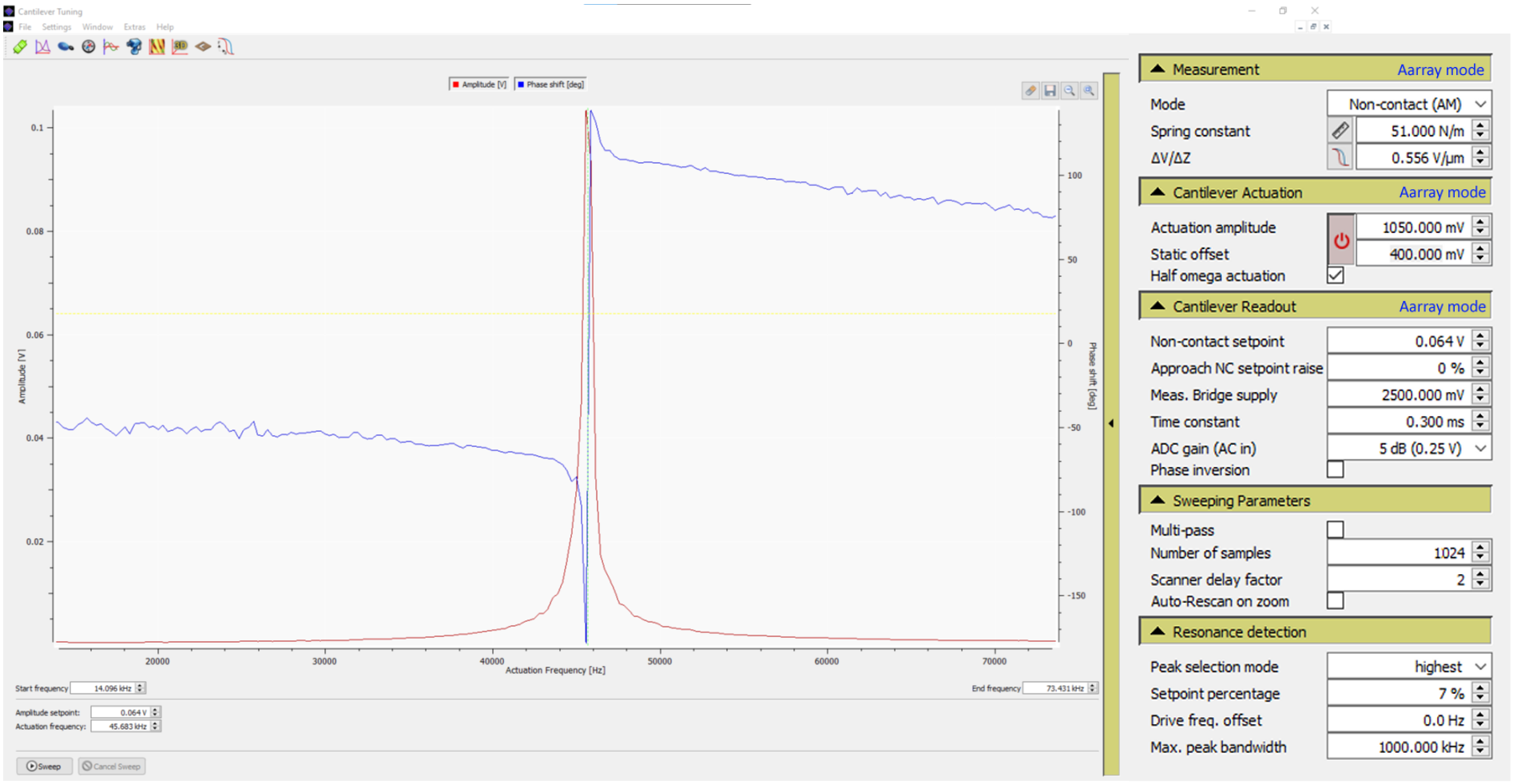1513x784 pixels.
Task: Click the green cantilever toolbar icon
Action: [20, 47]
